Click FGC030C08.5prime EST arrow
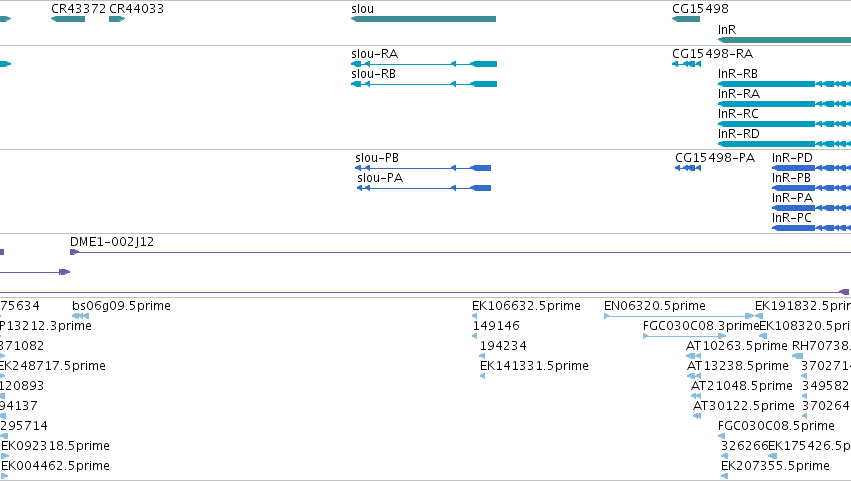Viewport: 851px width, 481px height. (x=721, y=436)
